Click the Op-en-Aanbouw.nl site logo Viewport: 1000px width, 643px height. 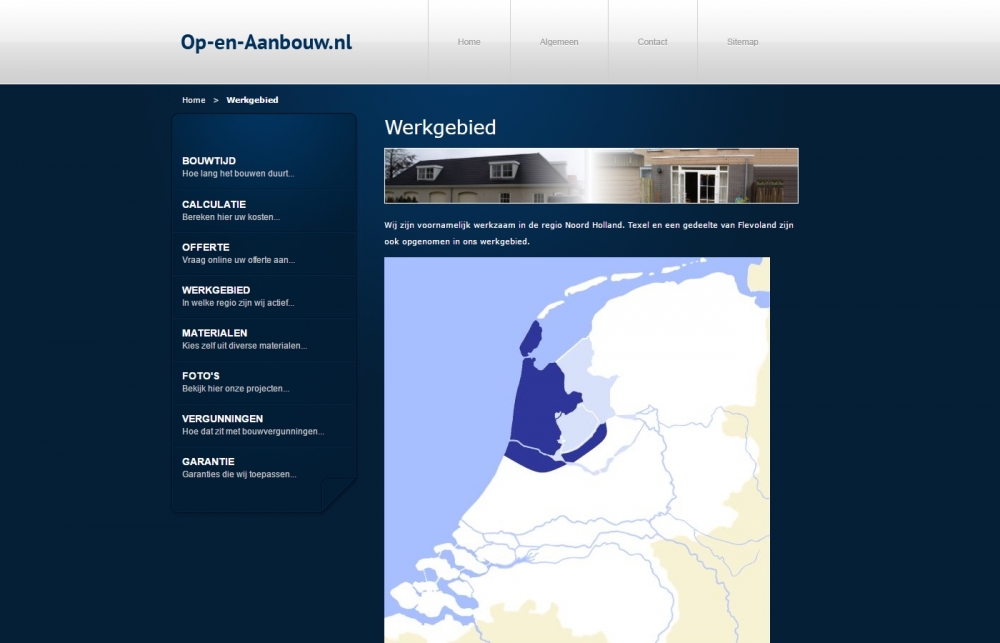(x=266, y=42)
